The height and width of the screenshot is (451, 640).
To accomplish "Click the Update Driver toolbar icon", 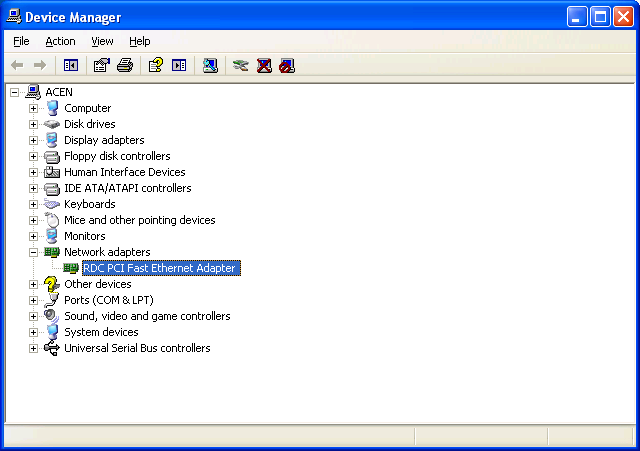I will click(x=240, y=65).
